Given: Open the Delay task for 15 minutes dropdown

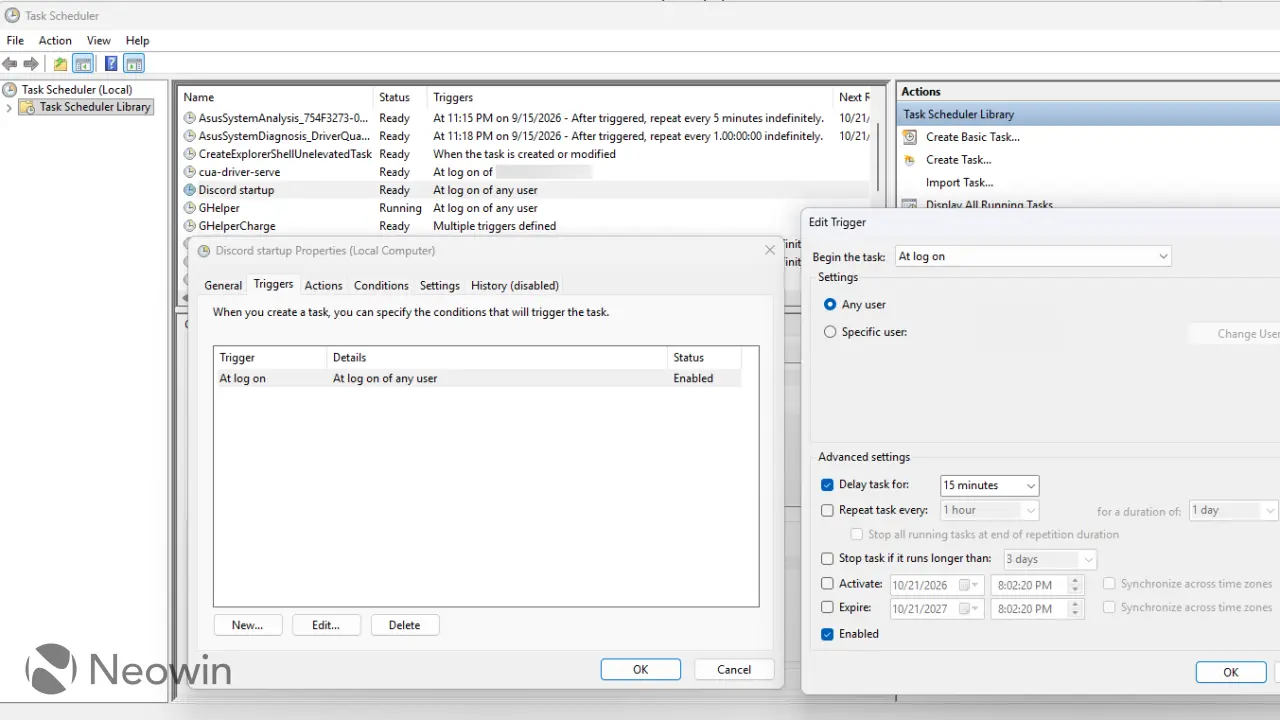Looking at the screenshot, I should click(990, 485).
